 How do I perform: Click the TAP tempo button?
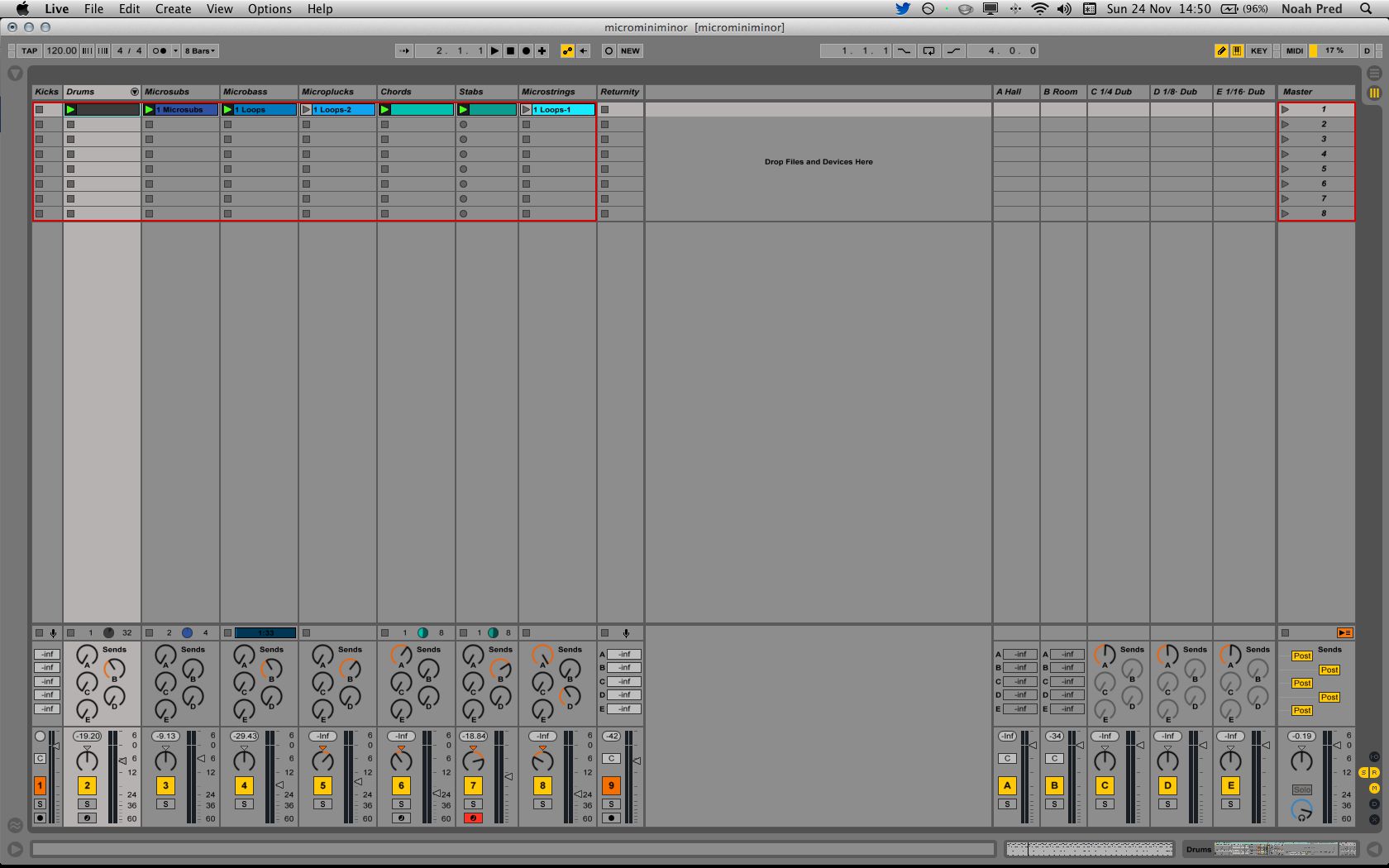click(30, 50)
